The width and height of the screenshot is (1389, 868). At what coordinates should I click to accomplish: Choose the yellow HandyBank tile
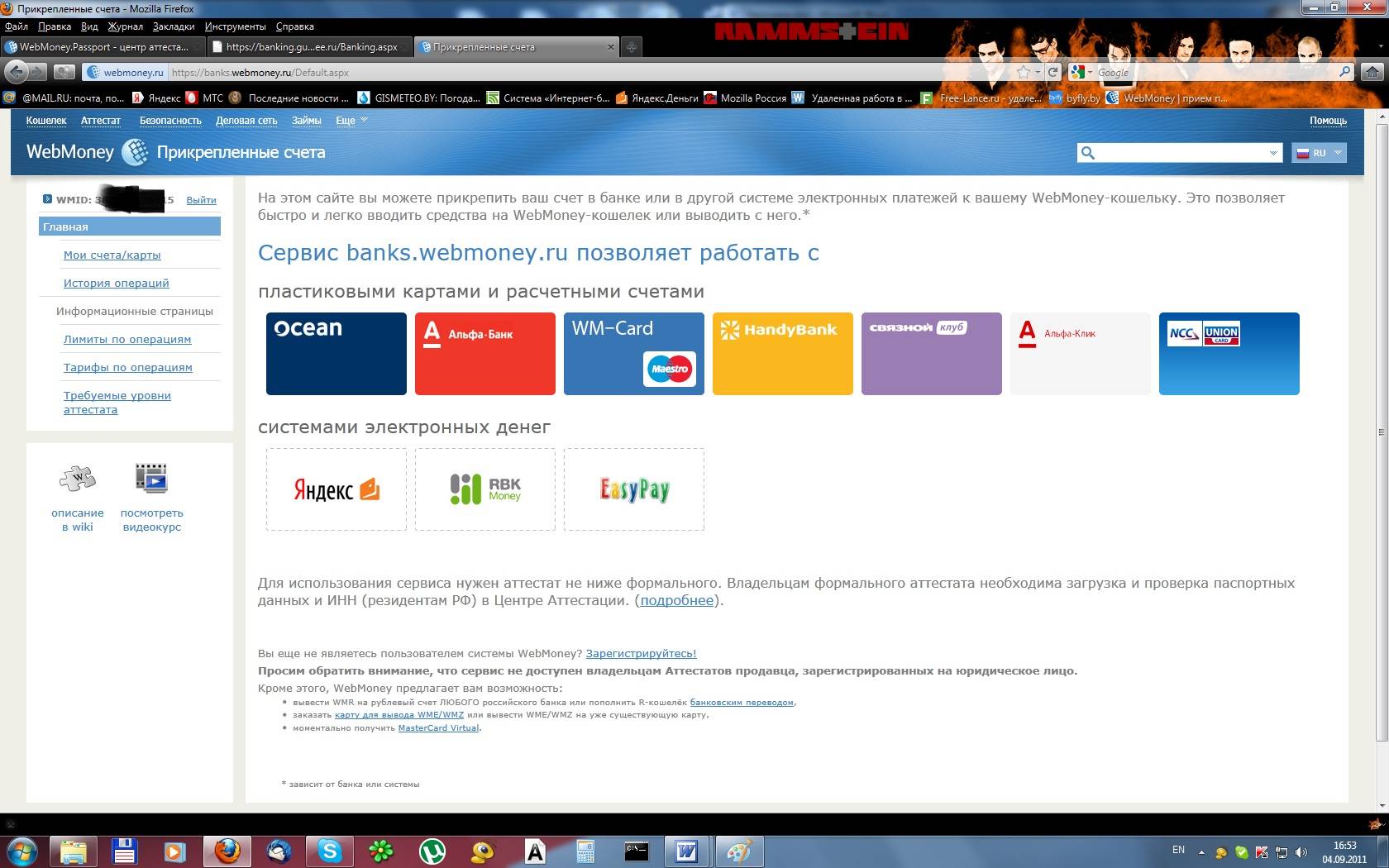(783, 354)
